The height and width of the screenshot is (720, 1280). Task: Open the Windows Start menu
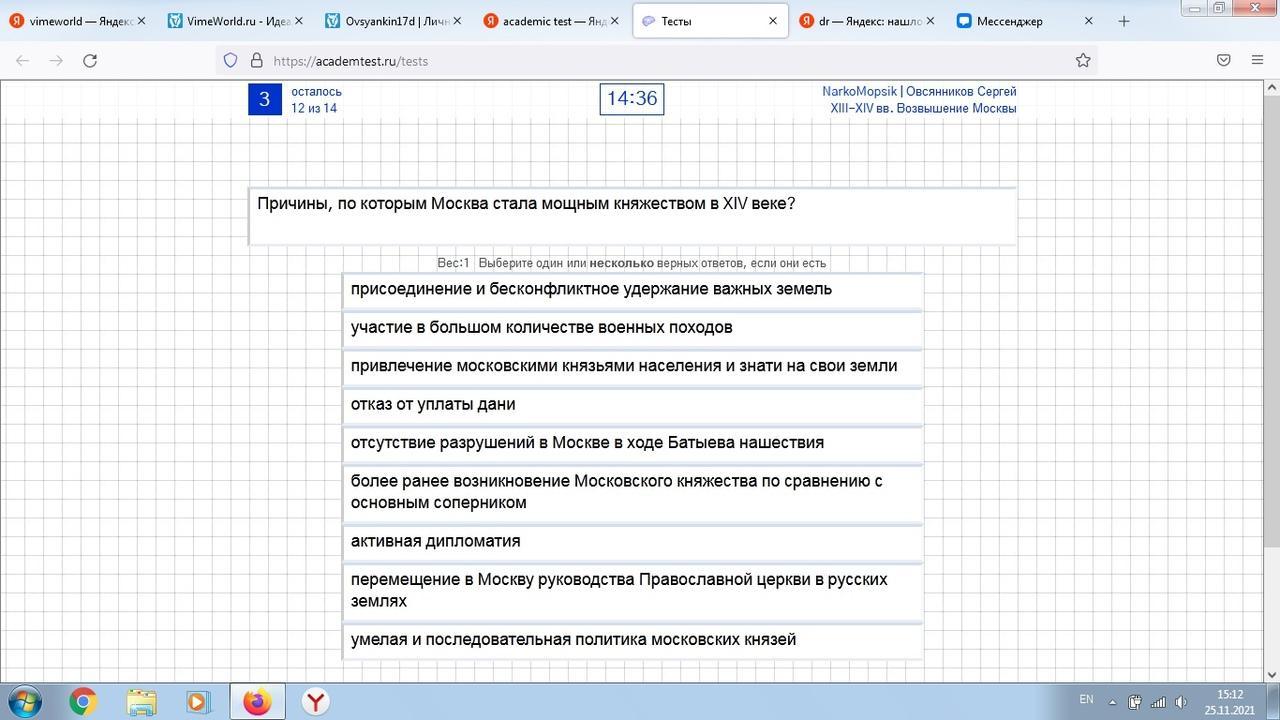[x=23, y=701]
